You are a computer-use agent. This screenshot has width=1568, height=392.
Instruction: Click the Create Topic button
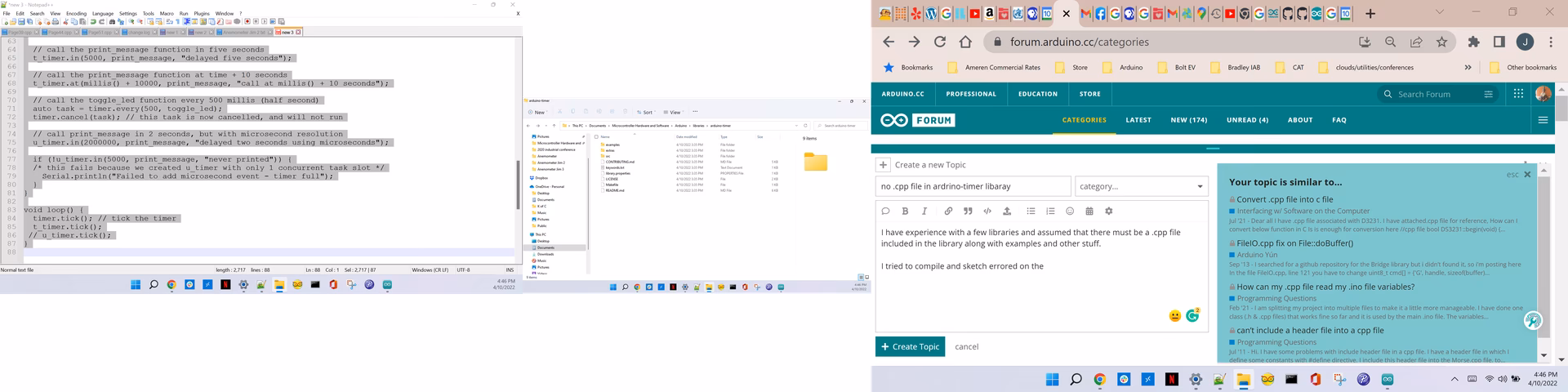(910, 347)
